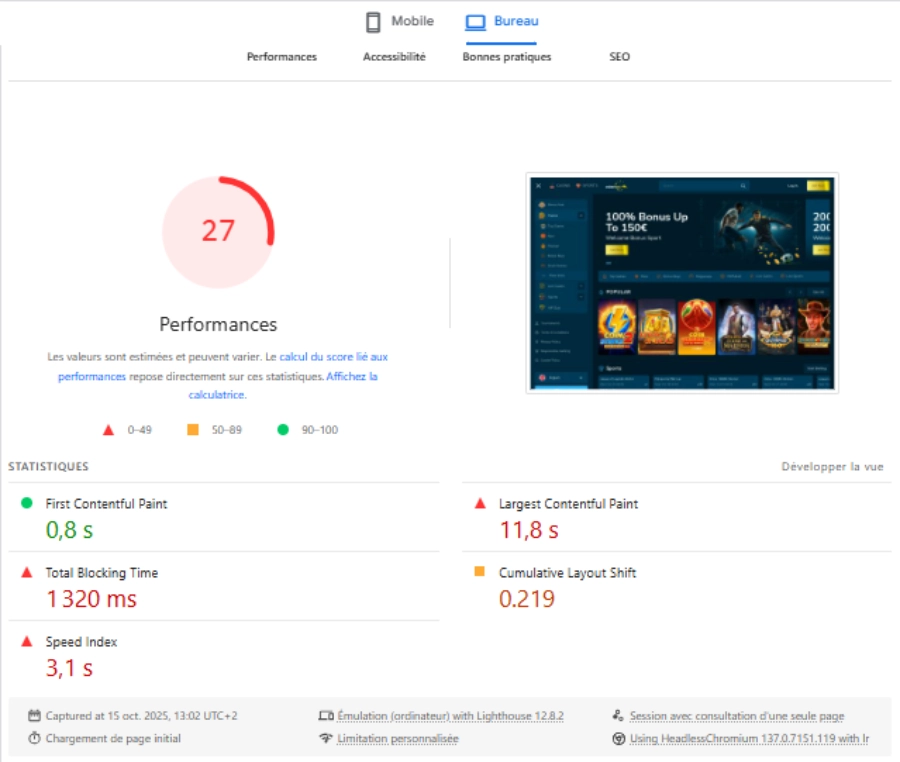
Task: Select the Bureau desktop tab
Action: tap(515, 21)
